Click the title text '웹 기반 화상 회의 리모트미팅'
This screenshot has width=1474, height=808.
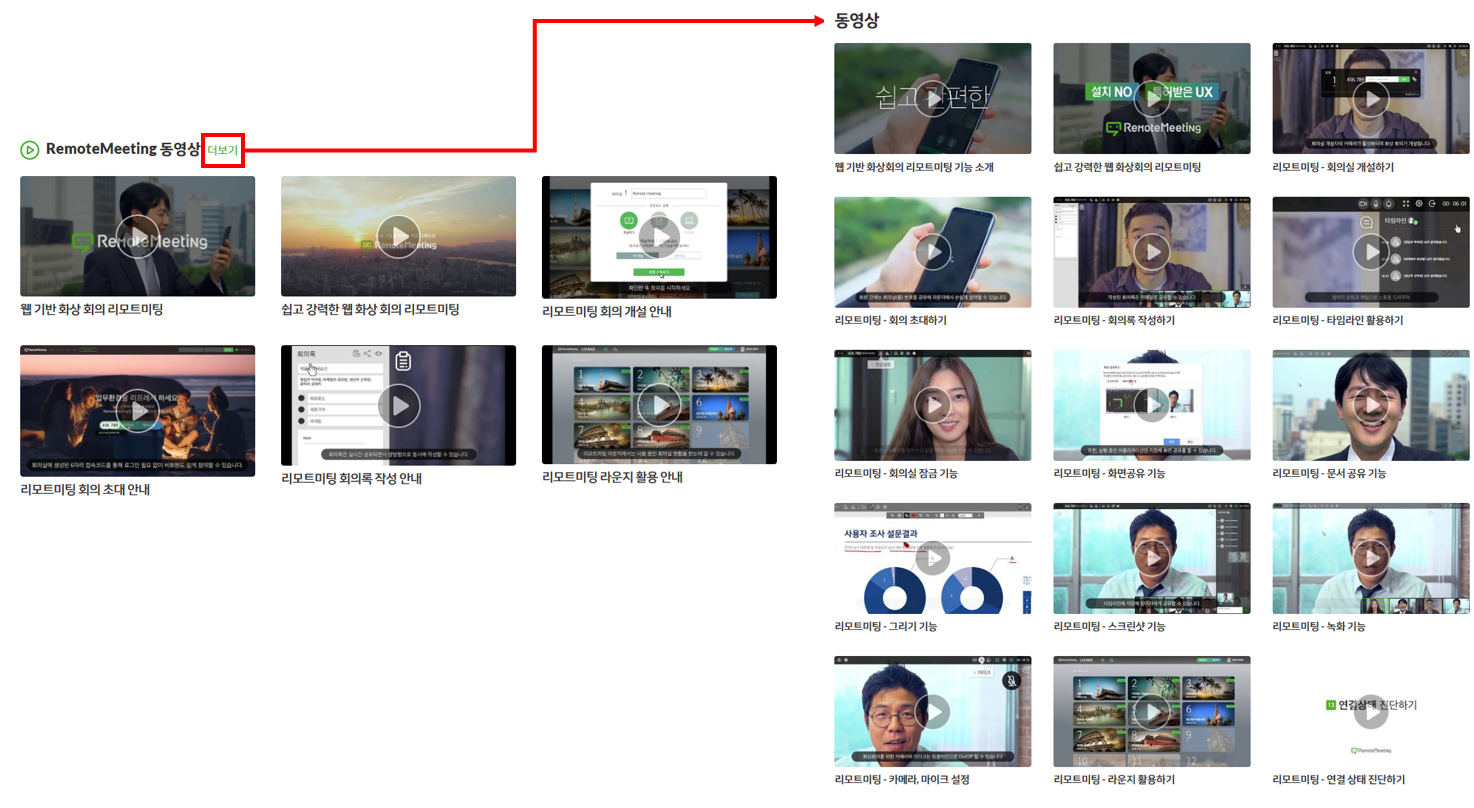click(x=91, y=310)
